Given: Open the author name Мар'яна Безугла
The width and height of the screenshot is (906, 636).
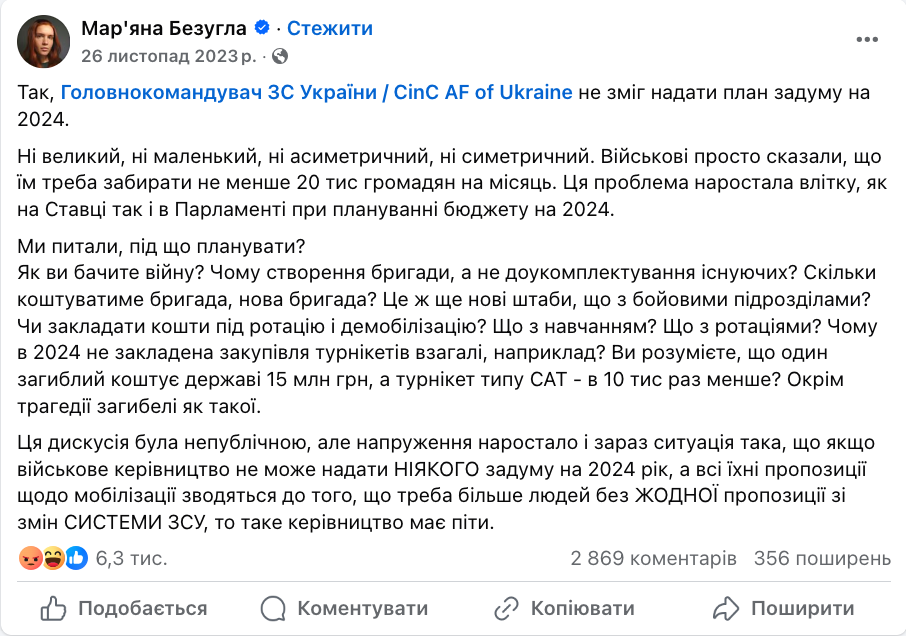Looking at the screenshot, I should click(x=164, y=29).
